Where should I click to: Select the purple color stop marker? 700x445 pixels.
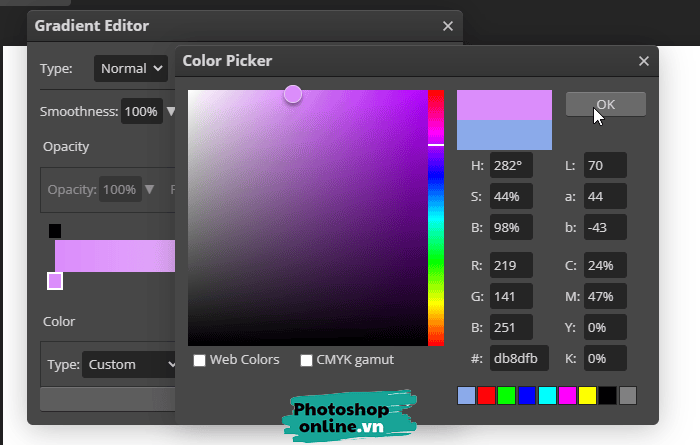click(x=55, y=281)
